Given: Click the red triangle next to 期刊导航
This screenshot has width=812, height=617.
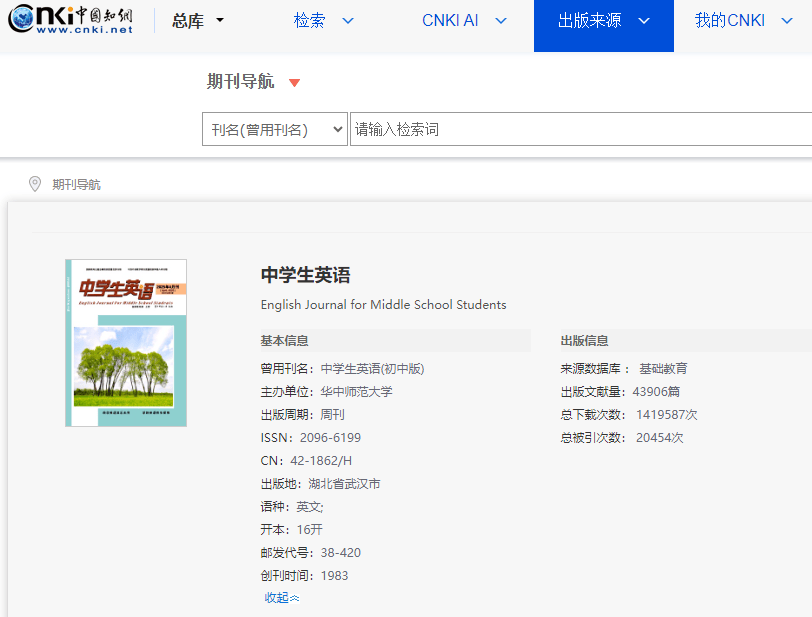Looking at the screenshot, I should pyautogui.click(x=294, y=83).
